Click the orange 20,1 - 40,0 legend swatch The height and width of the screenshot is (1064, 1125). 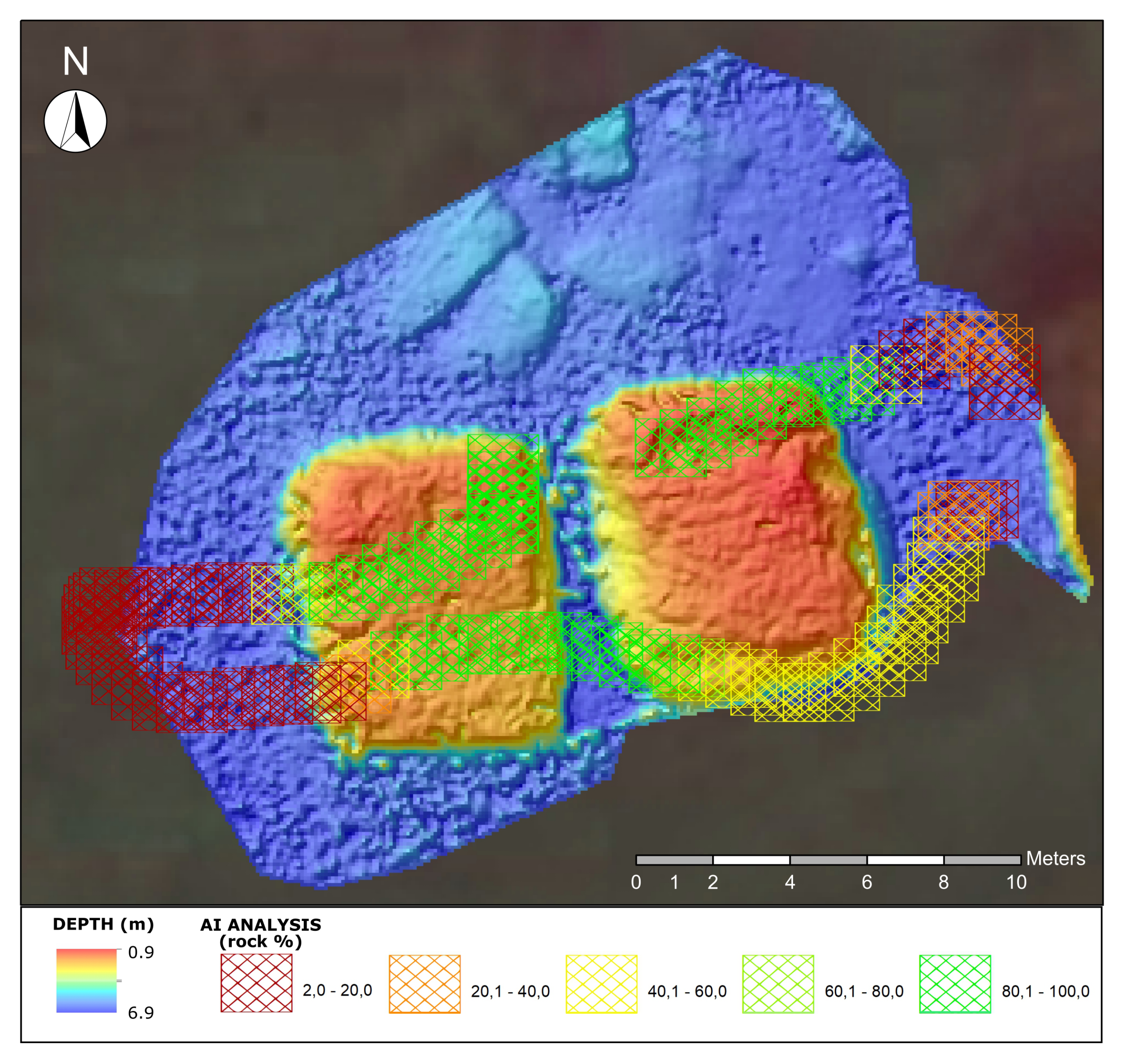tap(424, 984)
